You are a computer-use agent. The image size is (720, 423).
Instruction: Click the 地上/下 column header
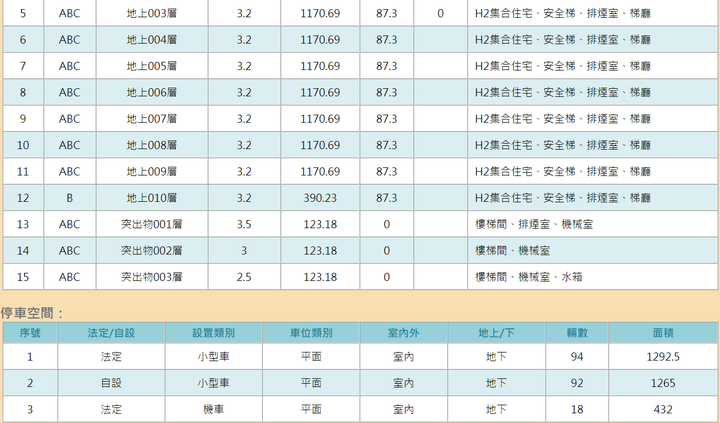496,333
